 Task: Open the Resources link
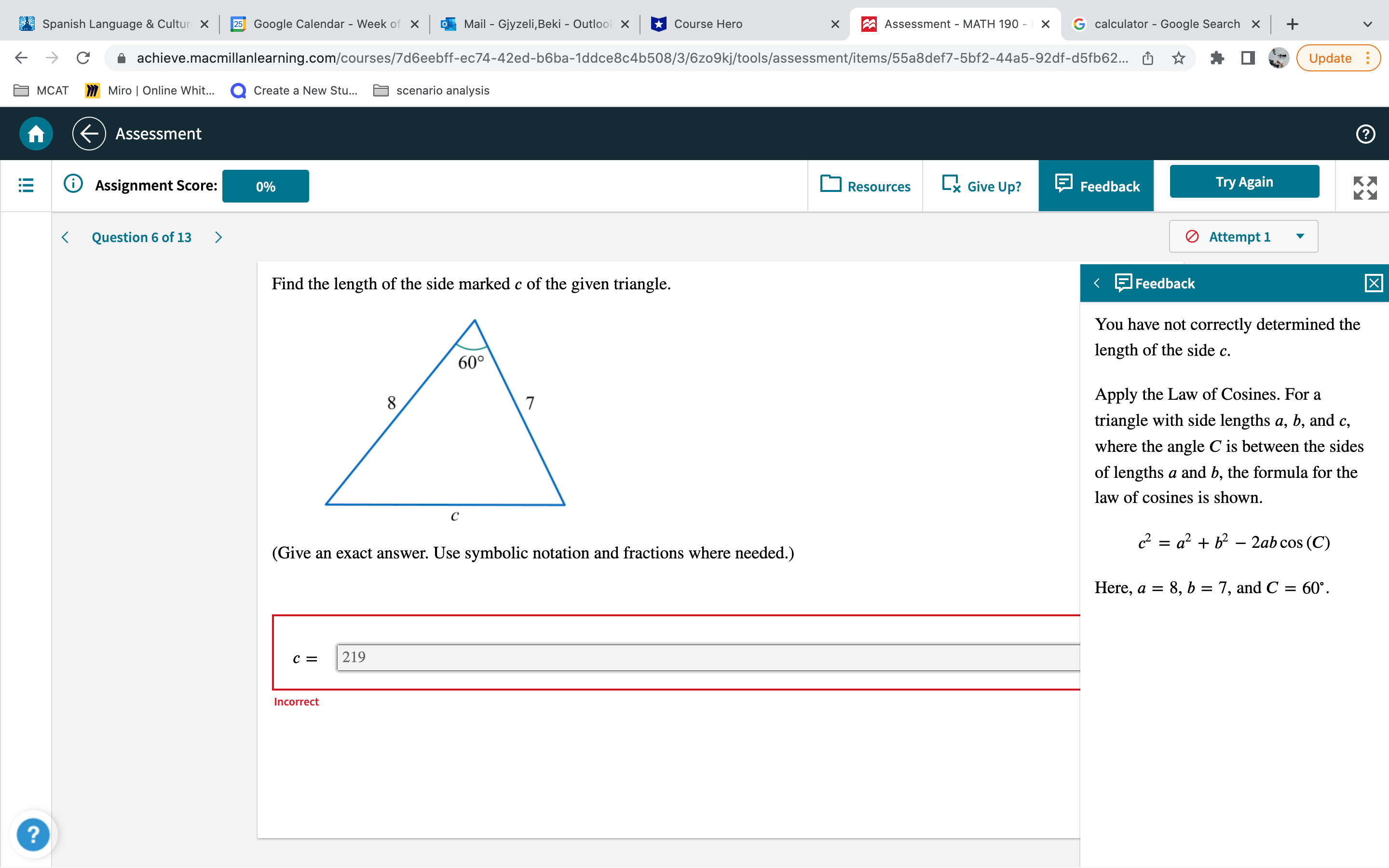(x=865, y=186)
